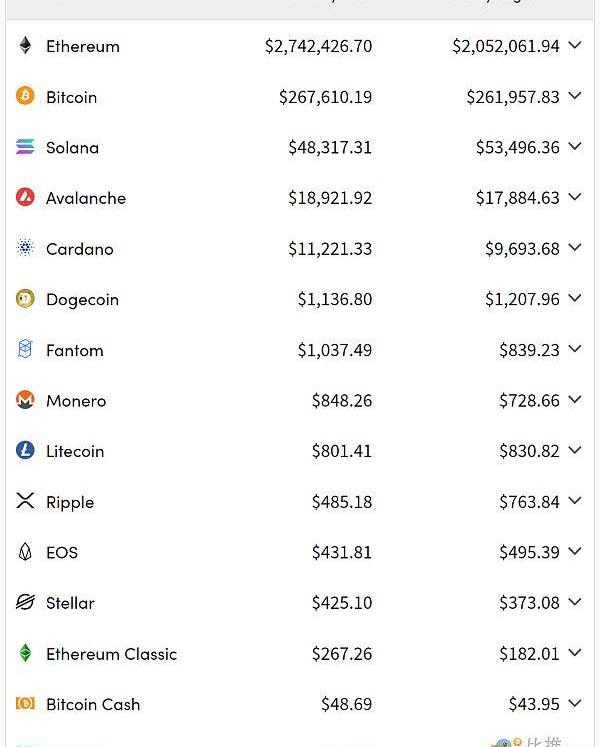Click the Solana striped logo icon

pos(25,147)
